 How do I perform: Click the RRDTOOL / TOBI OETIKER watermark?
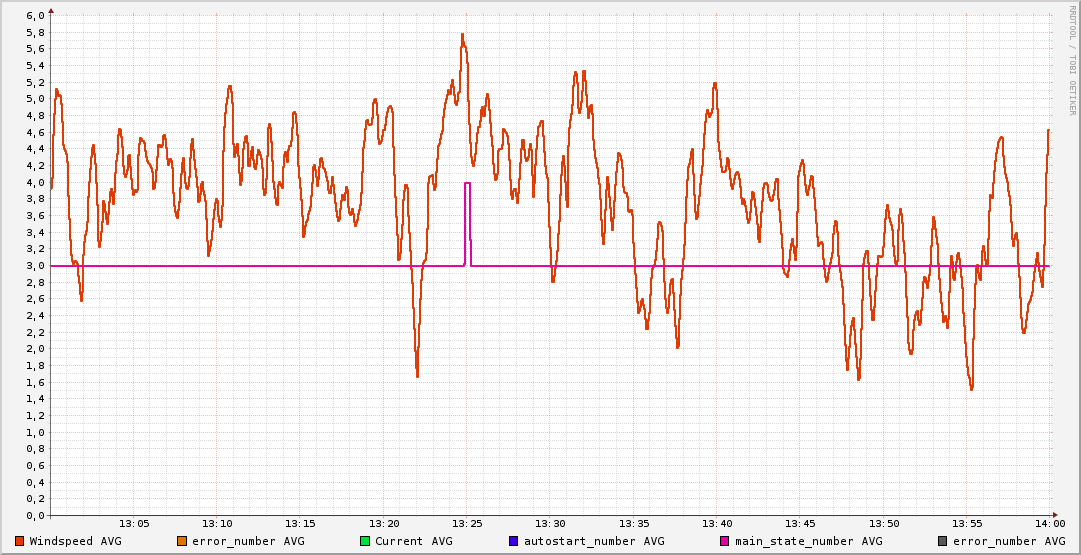(1072, 60)
